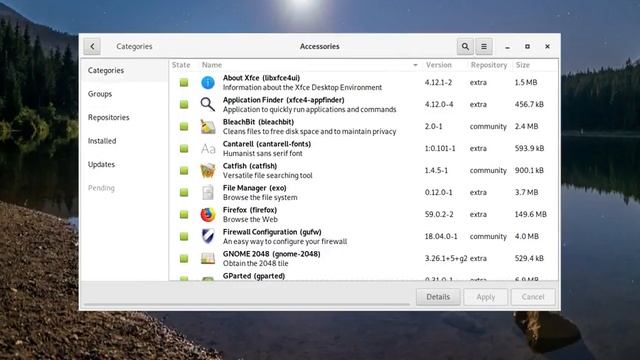The height and width of the screenshot is (360, 640).
Task: Toggle state box for Cantarell
Action: point(184,149)
